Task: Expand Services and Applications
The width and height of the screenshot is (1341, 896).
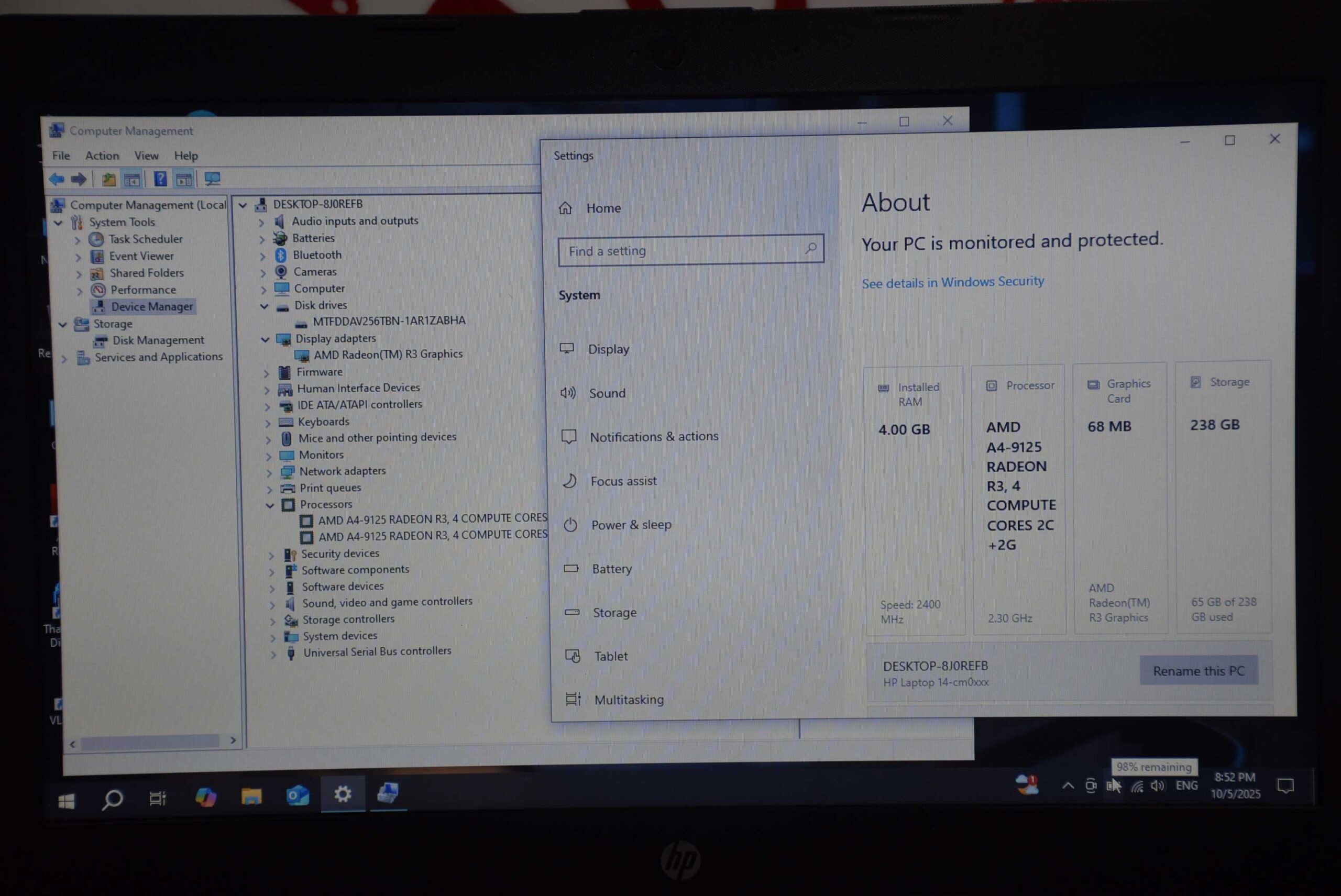Action: point(64,359)
